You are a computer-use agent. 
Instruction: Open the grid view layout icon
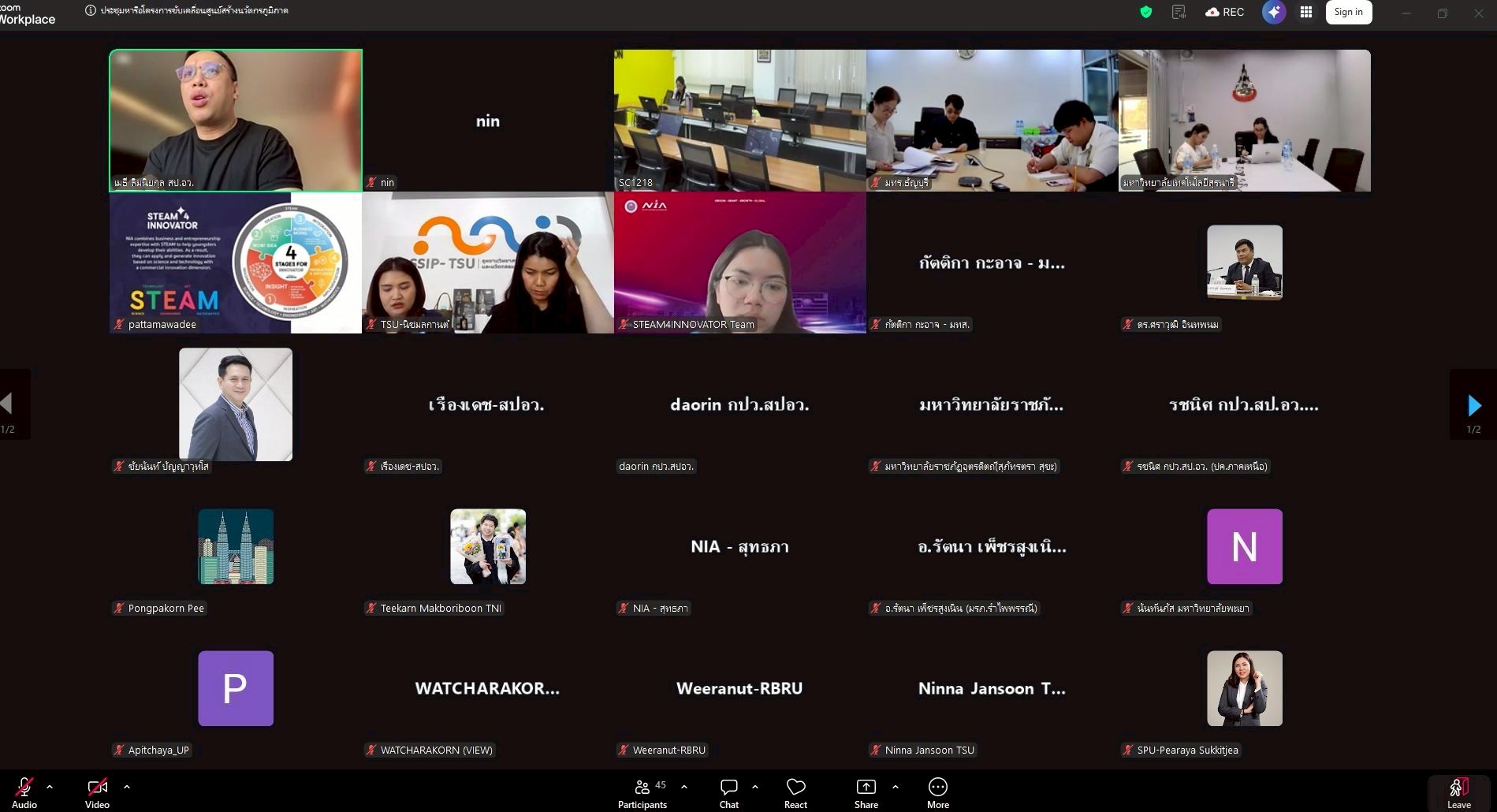pos(1306,12)
